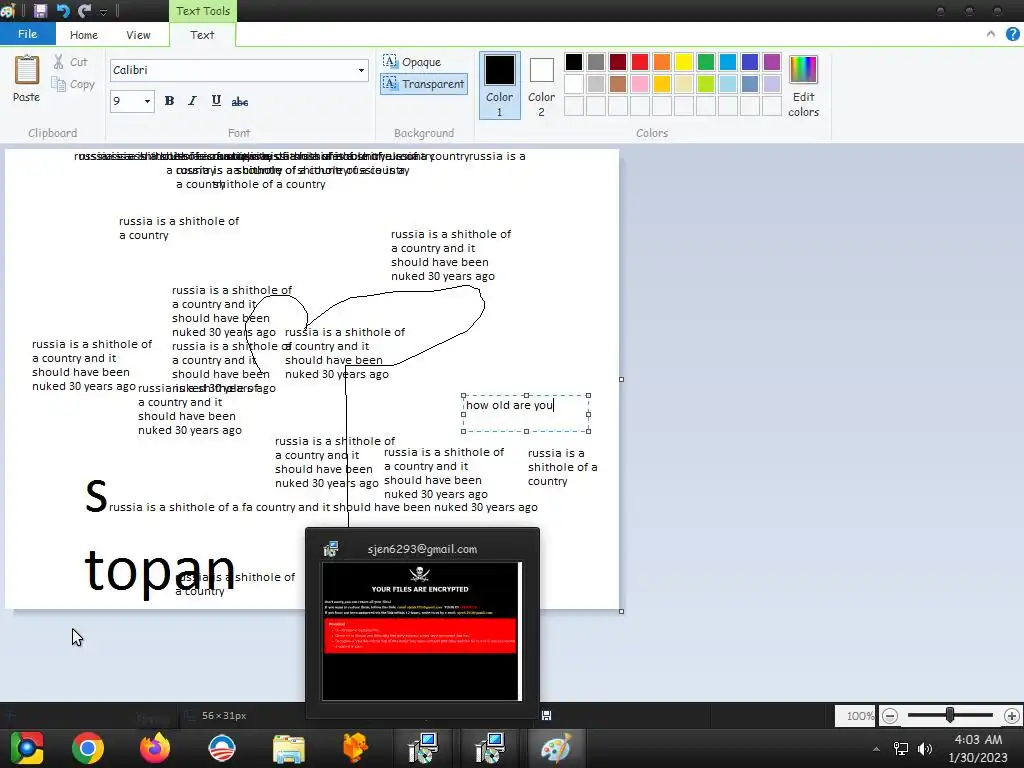This screenshot has width=1024, height=768.
Task: Pick the pink color swatch
Action: [640, 84]
